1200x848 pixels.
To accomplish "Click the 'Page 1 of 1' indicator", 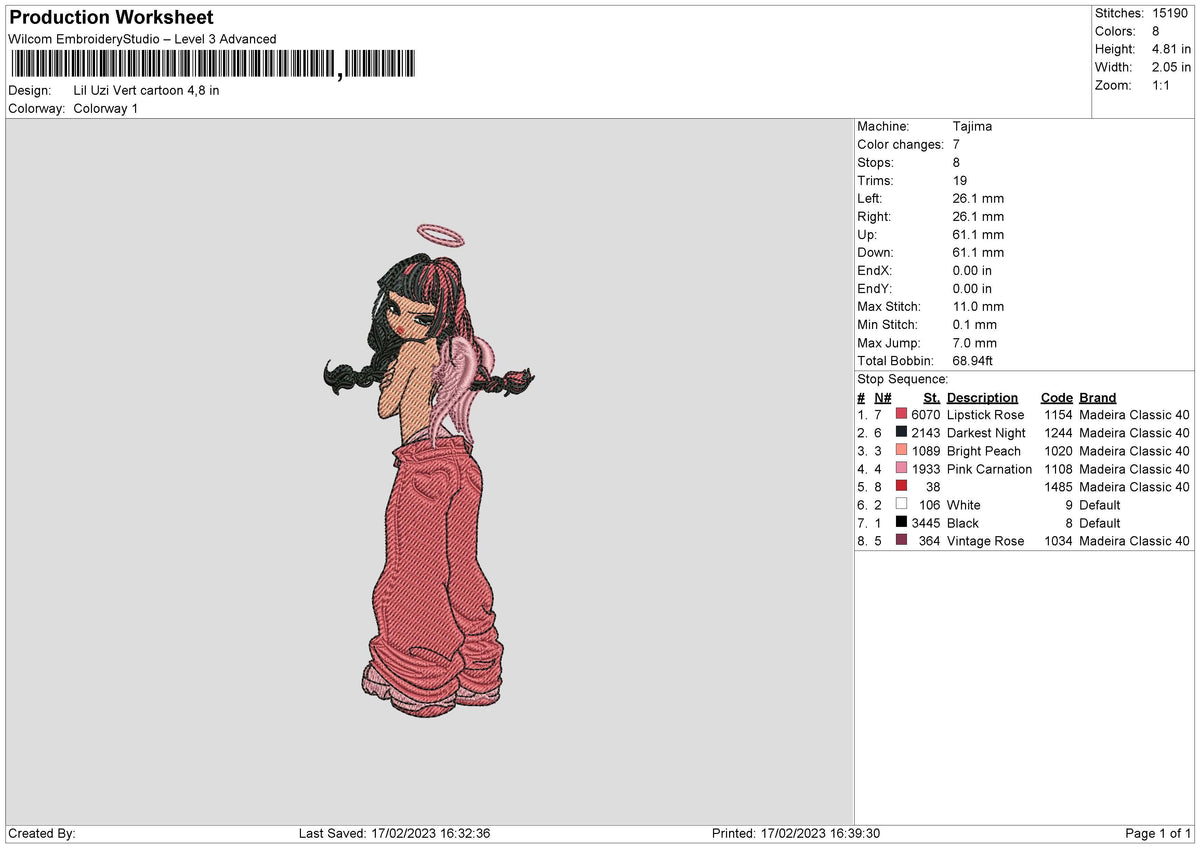I will tap(1158, 833).
